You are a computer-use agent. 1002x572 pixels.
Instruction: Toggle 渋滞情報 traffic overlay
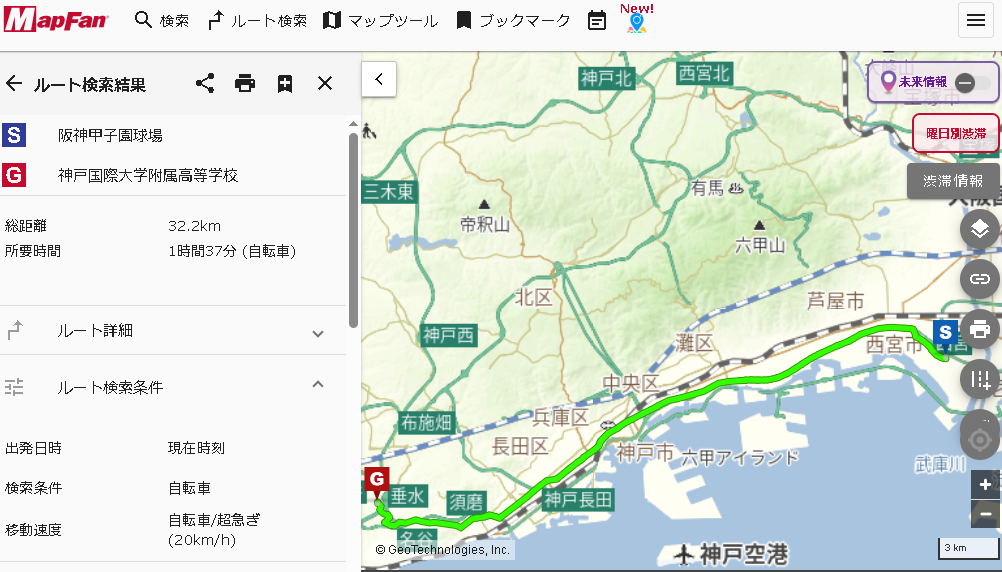[x=952, y=181]
